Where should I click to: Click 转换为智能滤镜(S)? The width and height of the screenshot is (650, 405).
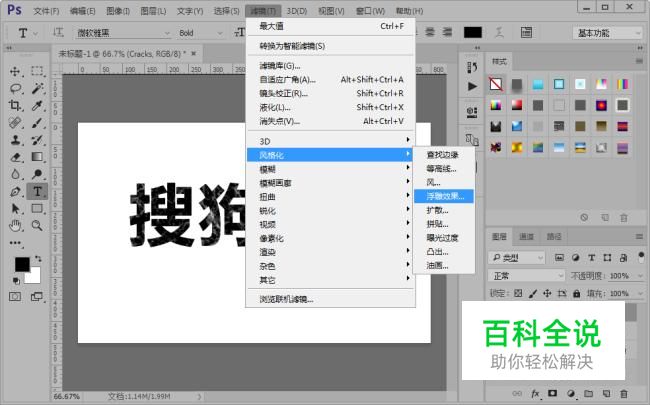coord(330,46)
